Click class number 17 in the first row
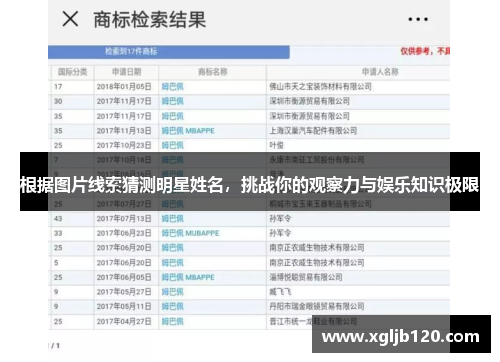Image resolution: width=500 pixels, height=362 pixels. tap(58, 87)
